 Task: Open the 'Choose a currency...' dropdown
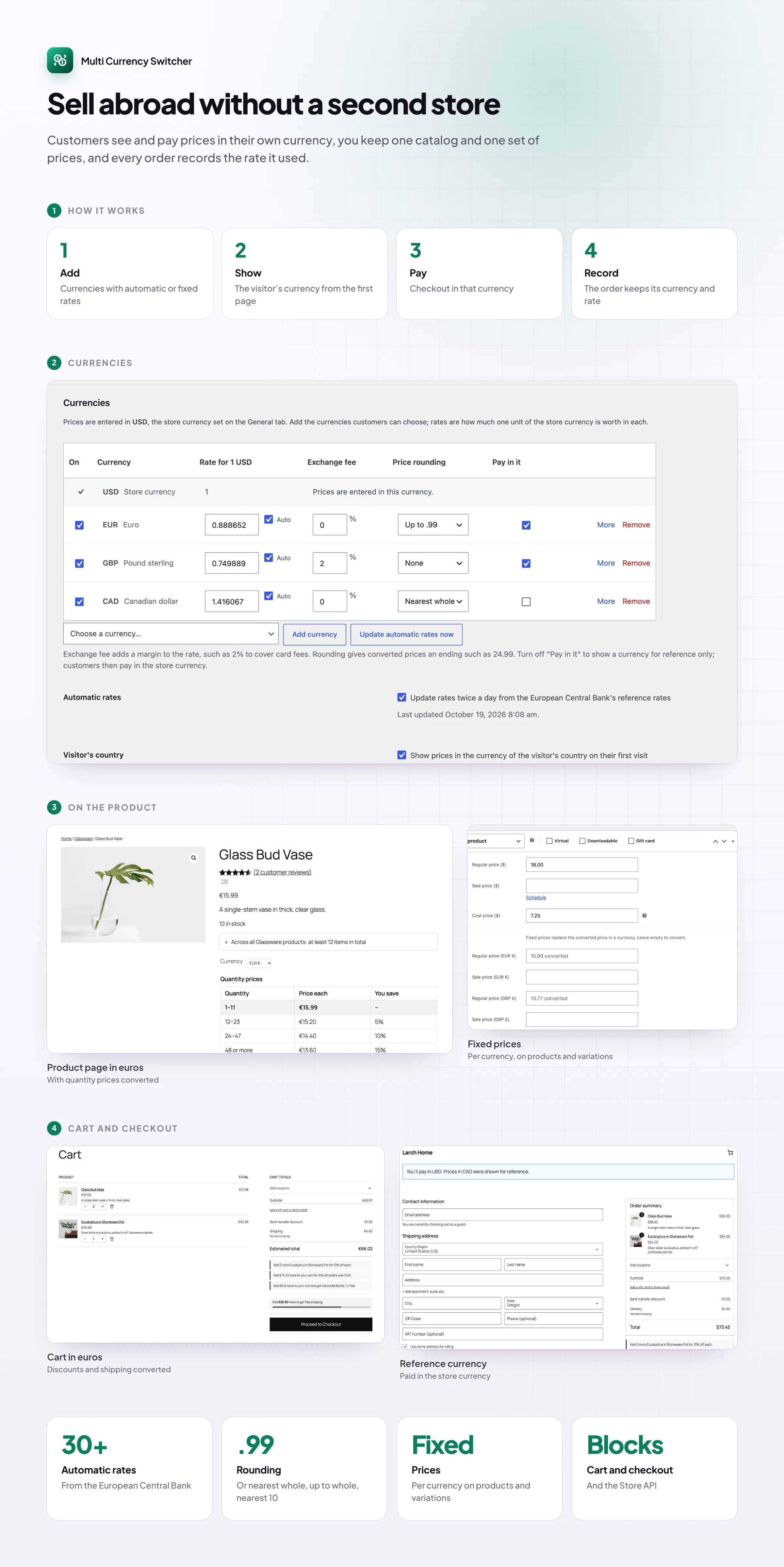[171, 634]
